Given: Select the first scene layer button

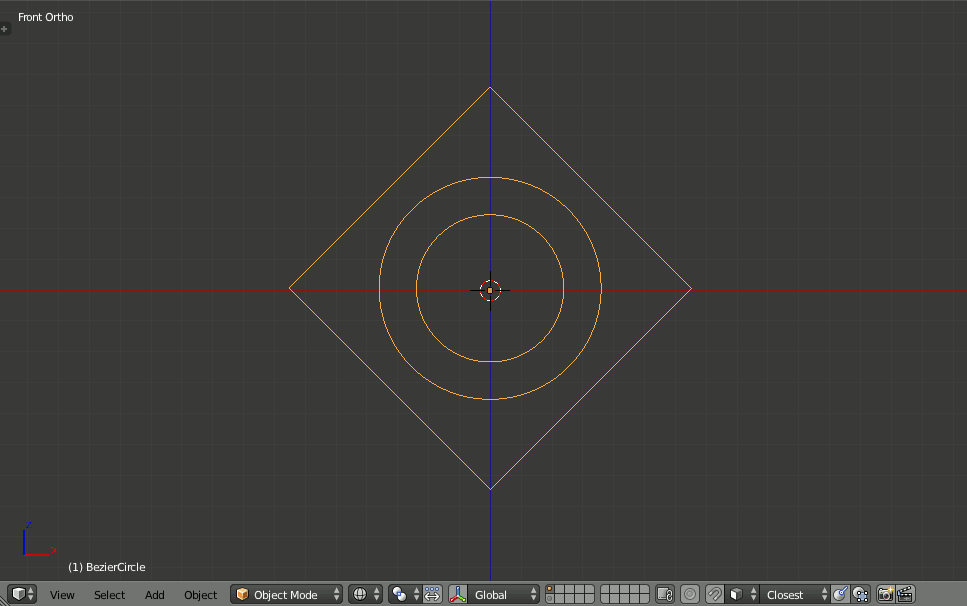Looking at the screenshot, I should pyautogui.click(x=550, y=590).
